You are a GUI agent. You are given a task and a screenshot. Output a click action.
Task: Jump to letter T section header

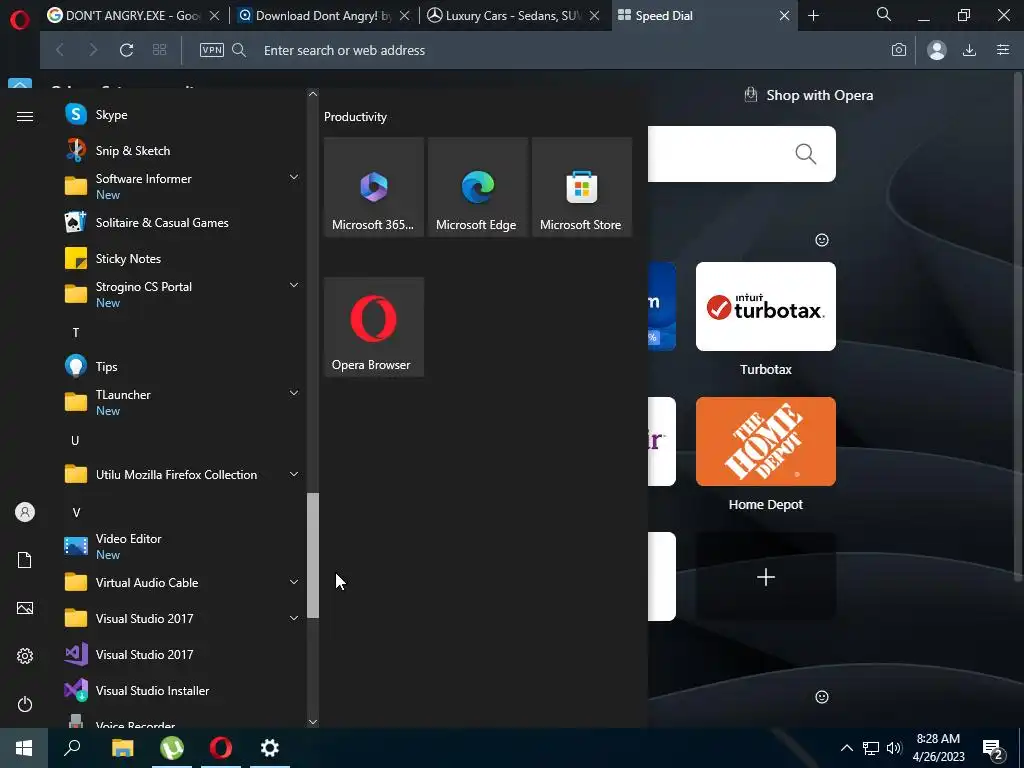[x=76, y=332]
